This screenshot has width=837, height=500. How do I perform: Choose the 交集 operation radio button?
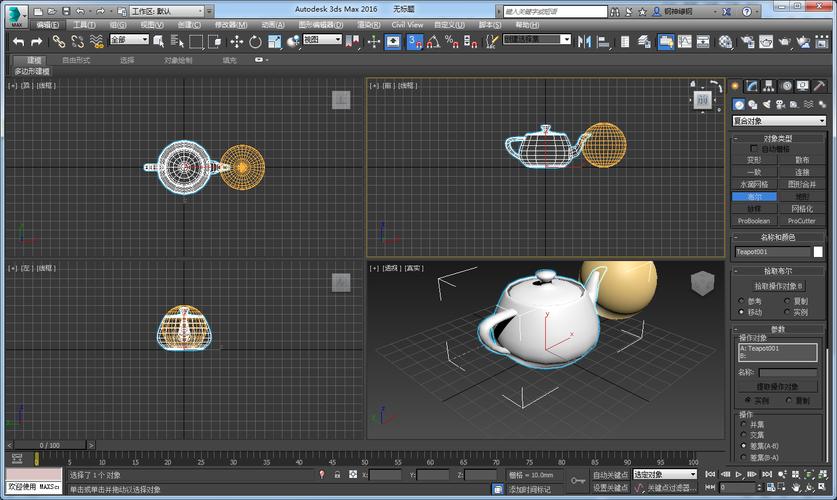[742, 435]
